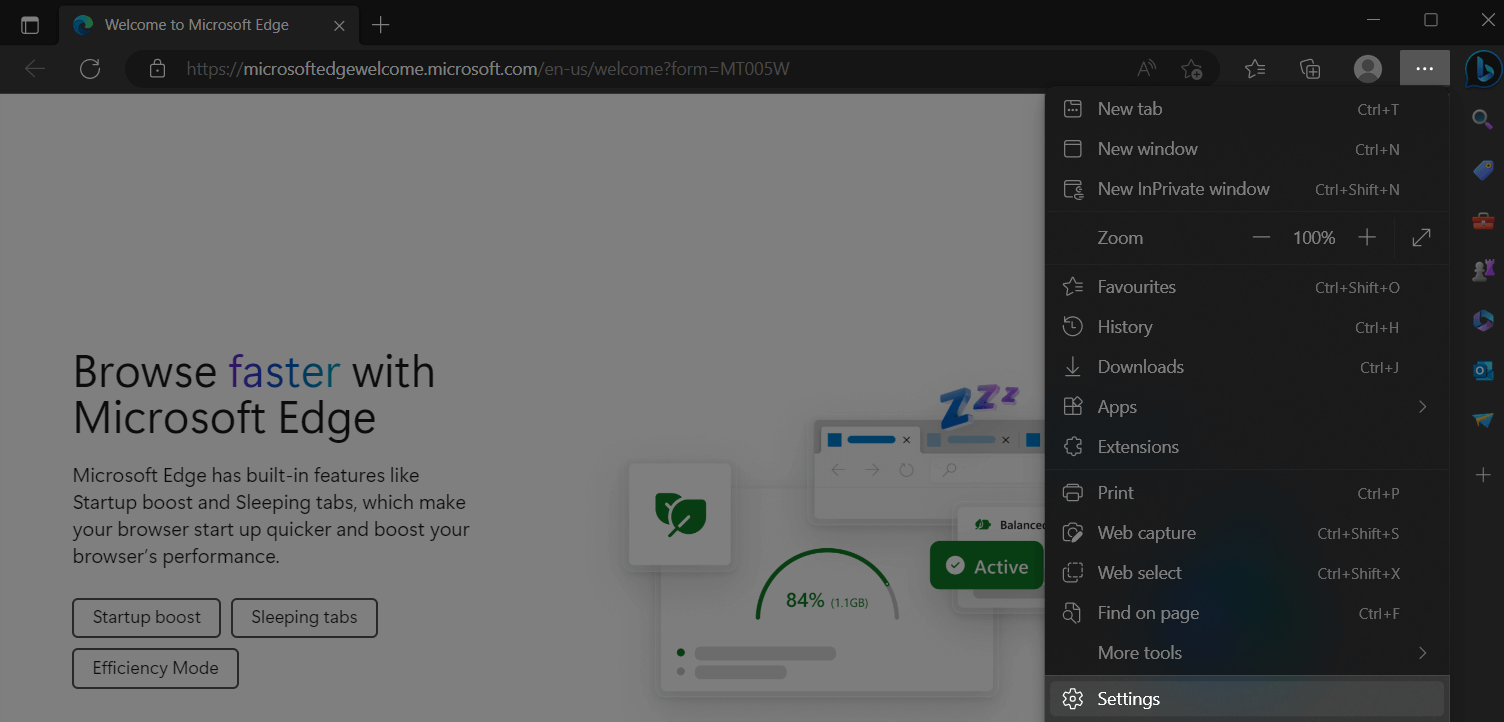
Task: Click the Collections toolbar icon
Action: pos(1310,69)
